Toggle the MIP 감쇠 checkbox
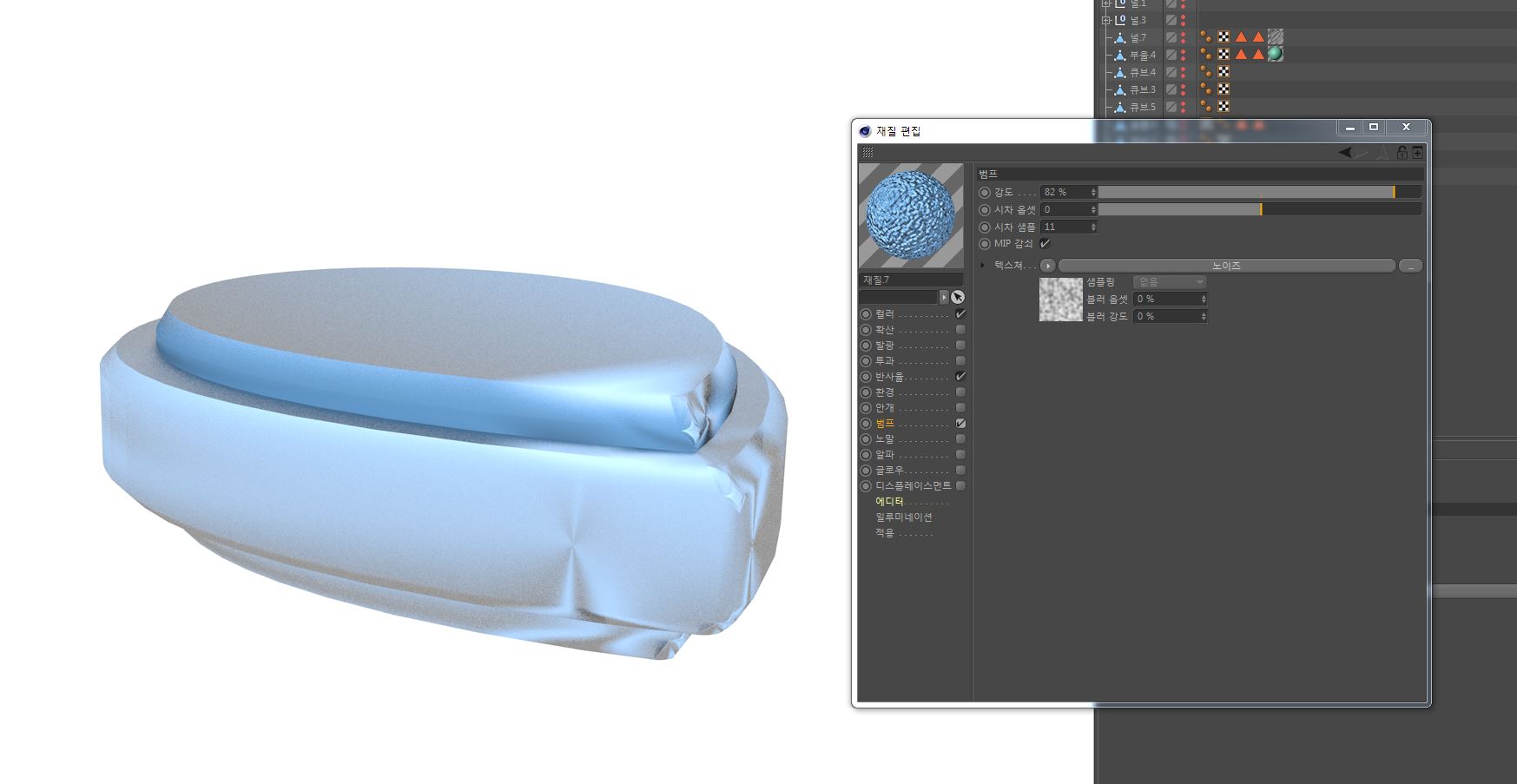 1045,244
